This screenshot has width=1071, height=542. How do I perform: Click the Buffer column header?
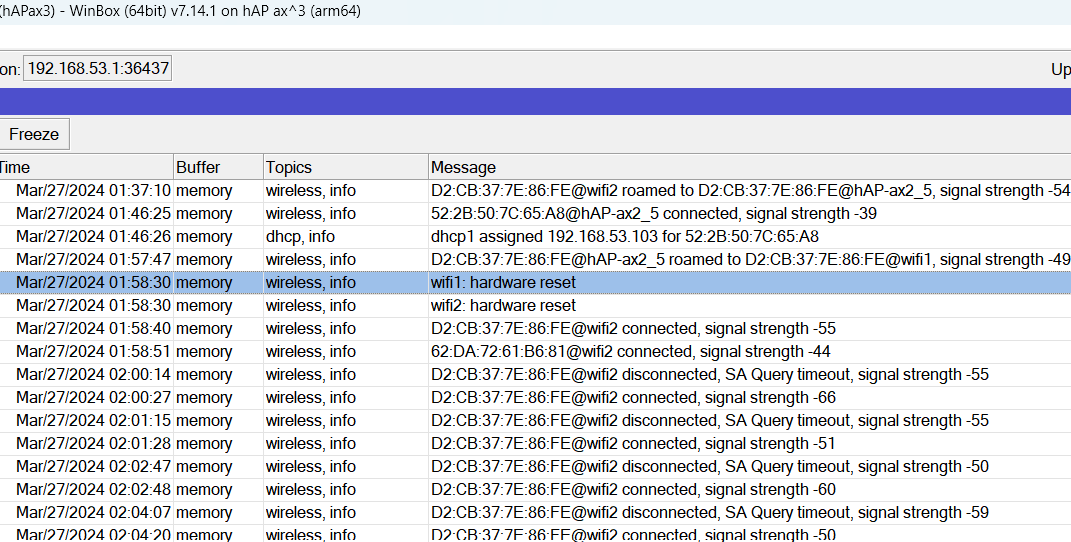[x=217, y=167]
